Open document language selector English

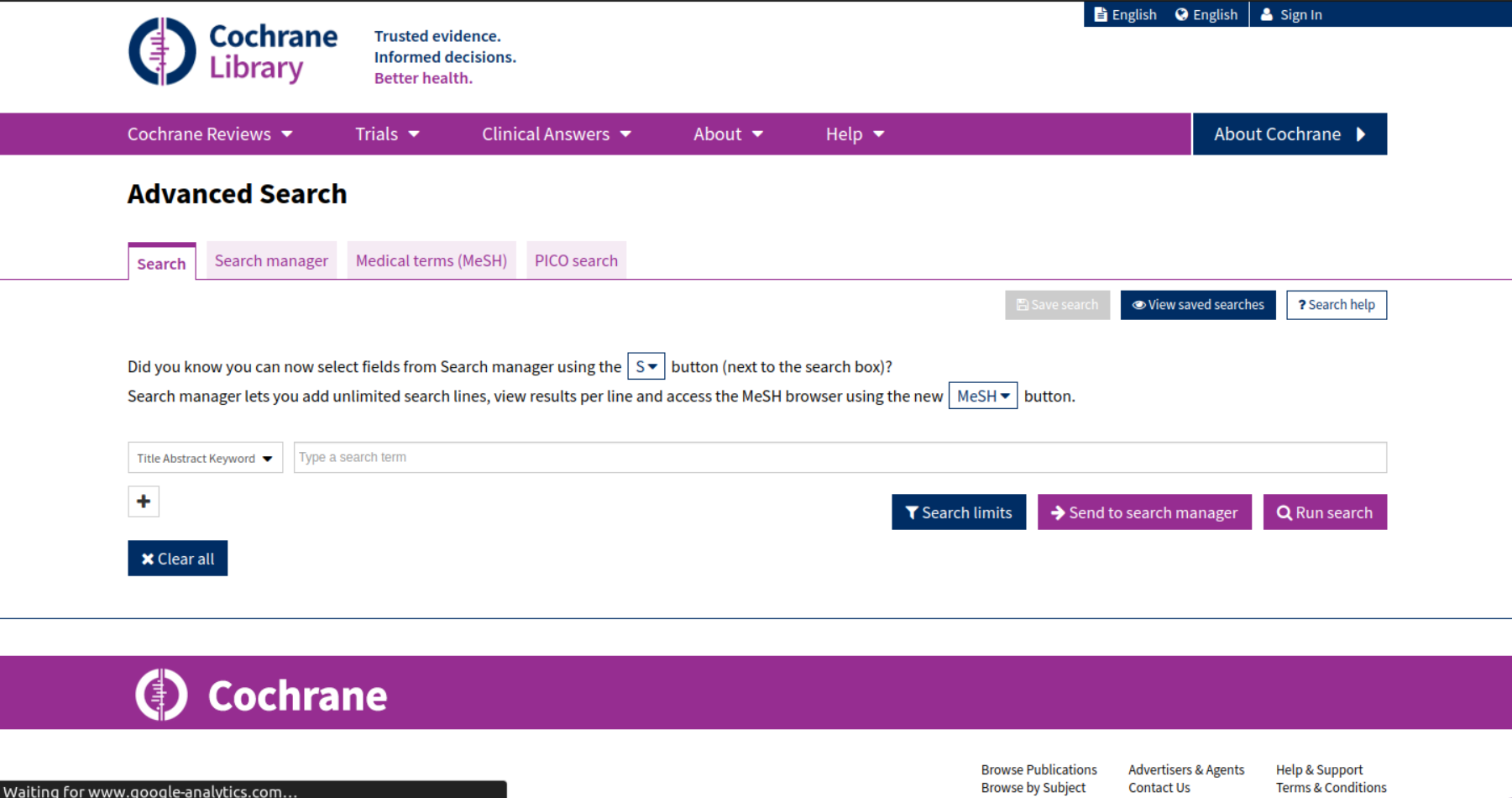pos(1125,14)
